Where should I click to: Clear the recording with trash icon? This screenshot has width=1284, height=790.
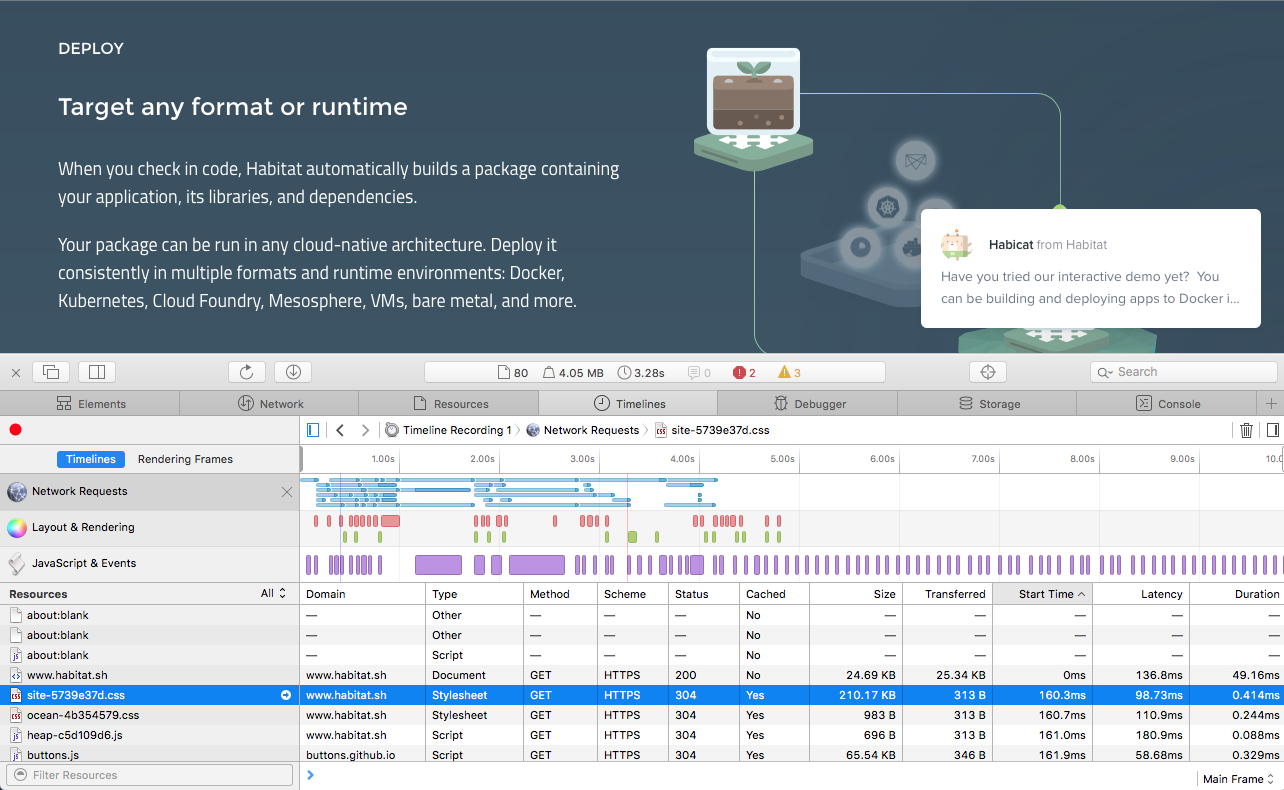click(x=1246, y=430)
